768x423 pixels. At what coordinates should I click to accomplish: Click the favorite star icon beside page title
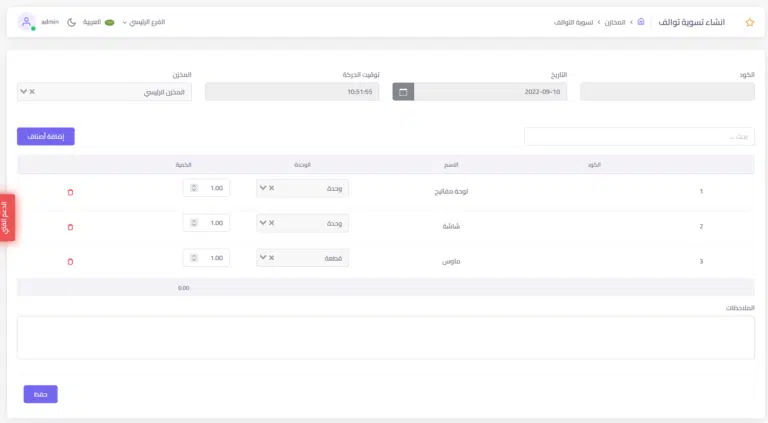click(750, 22)
